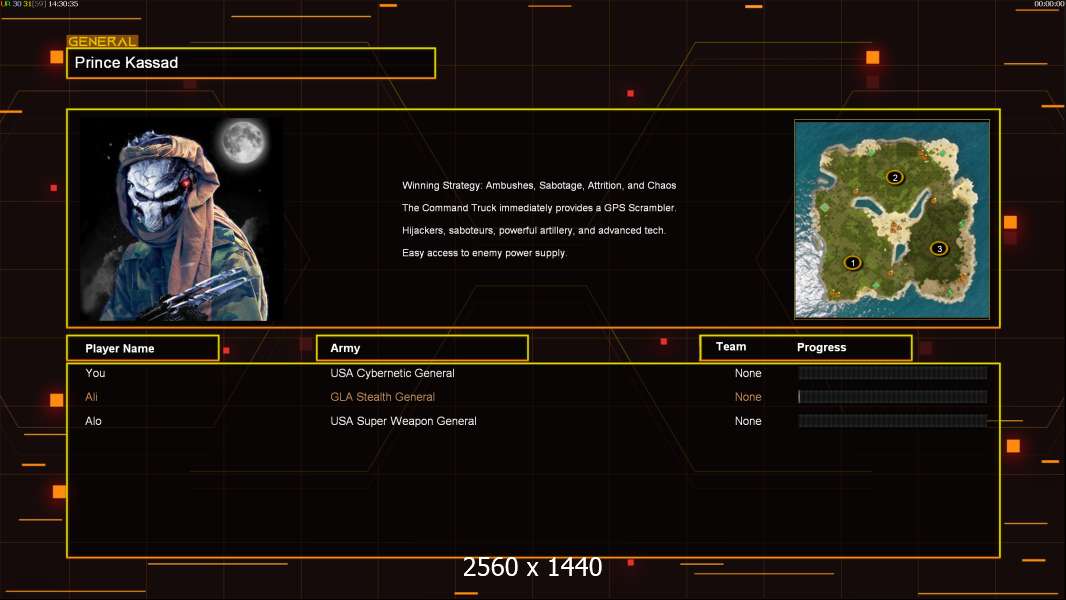The height and width of the screenshot is (600, 1066).
Task: Click USA Cybernetic General army entry
Action: [392, 373]
